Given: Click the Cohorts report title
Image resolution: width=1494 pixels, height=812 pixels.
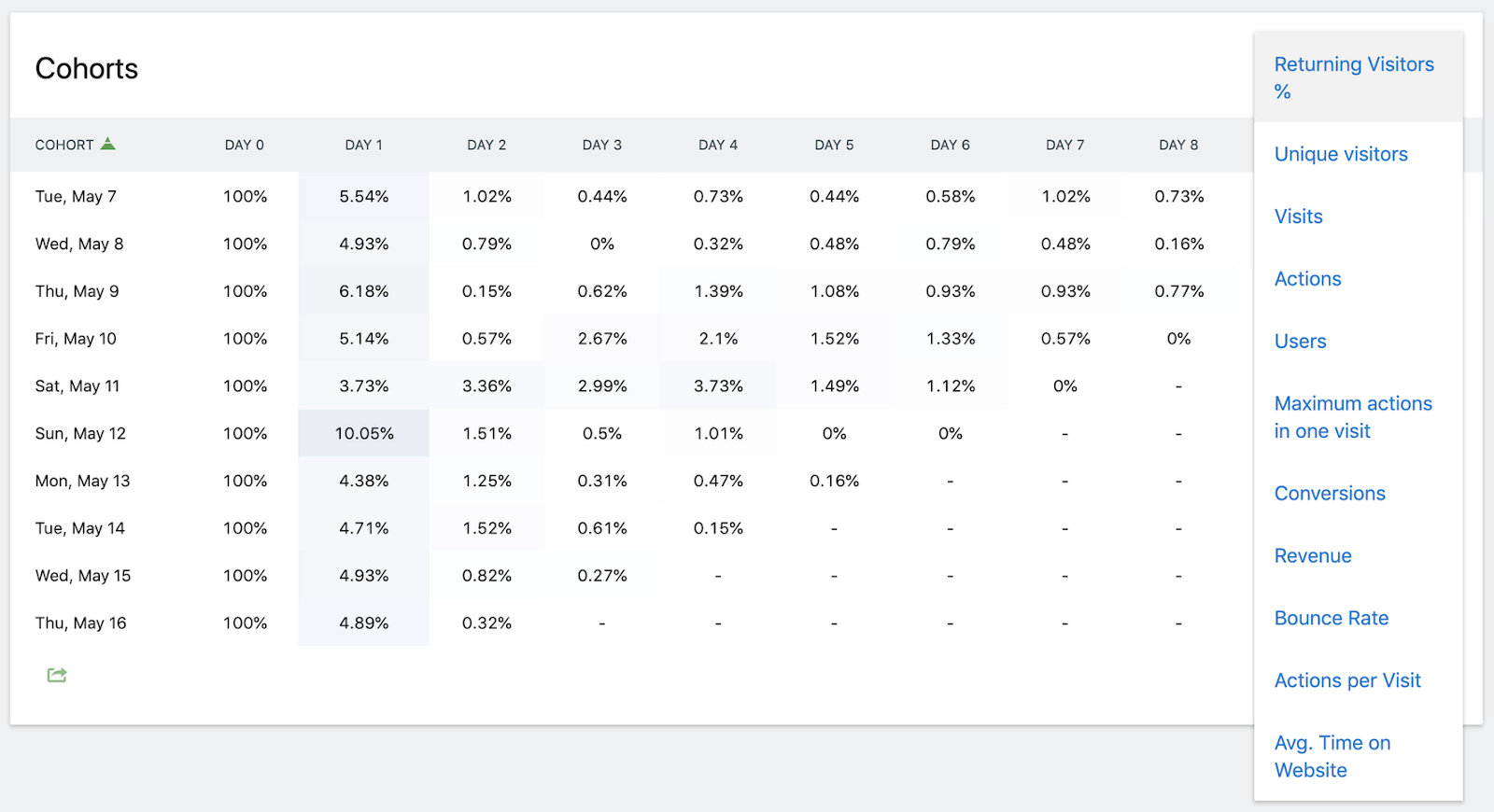Looking at the screenshot, I should 86,67.
